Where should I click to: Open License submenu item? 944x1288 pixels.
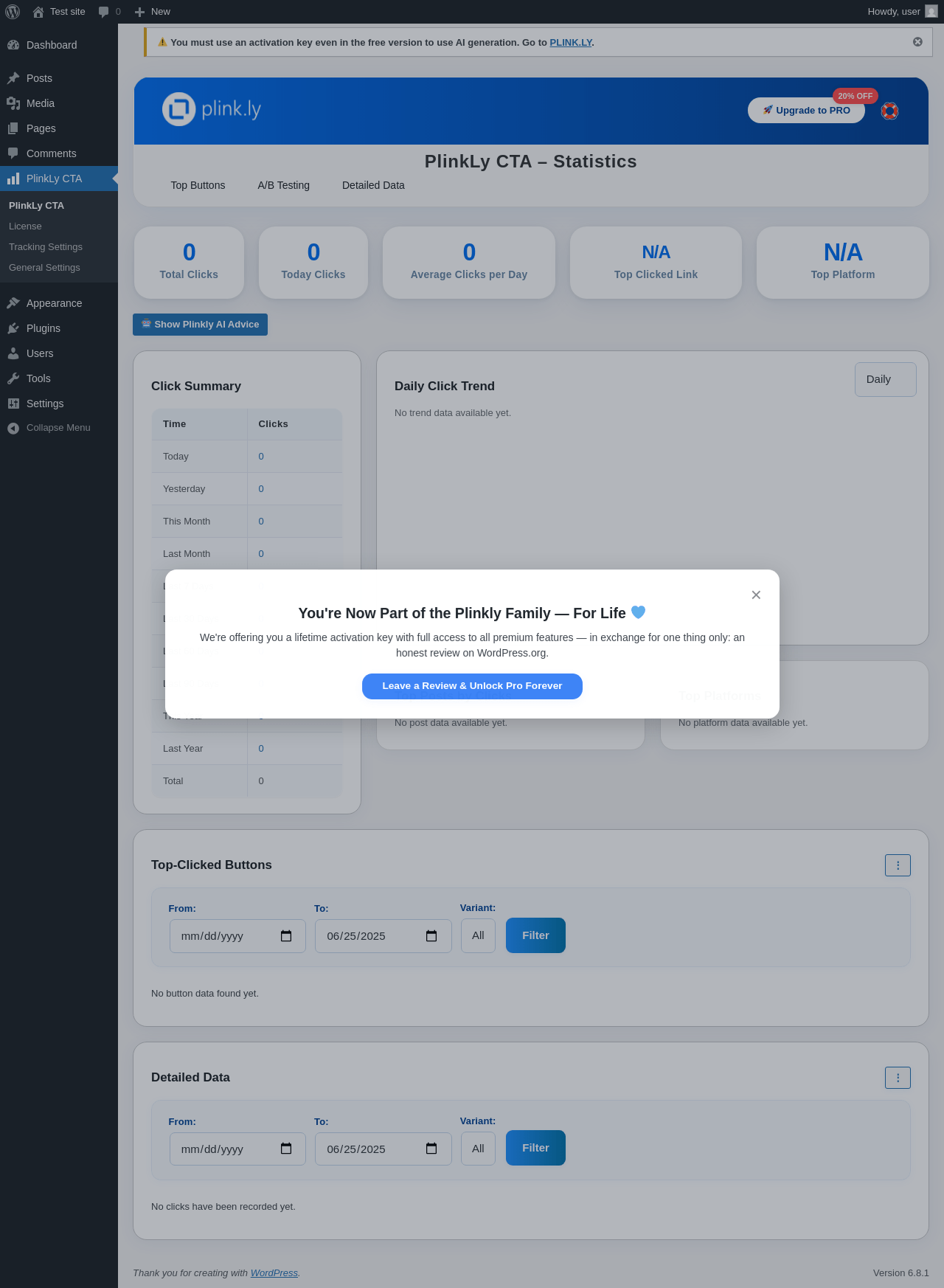pyautogui.click(x=25, y=226)
